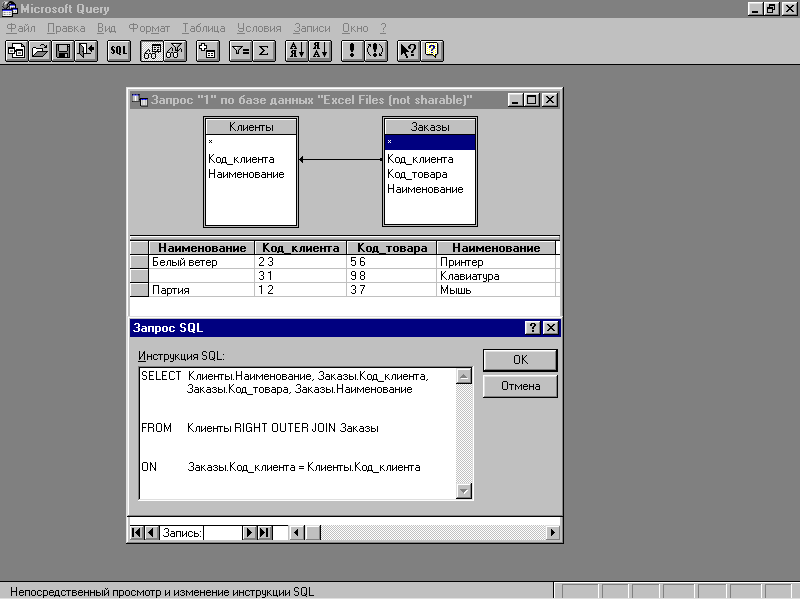The height and width of the screenshot is (600, 800).
Task: Open the Правка menu
Action: 66,28
